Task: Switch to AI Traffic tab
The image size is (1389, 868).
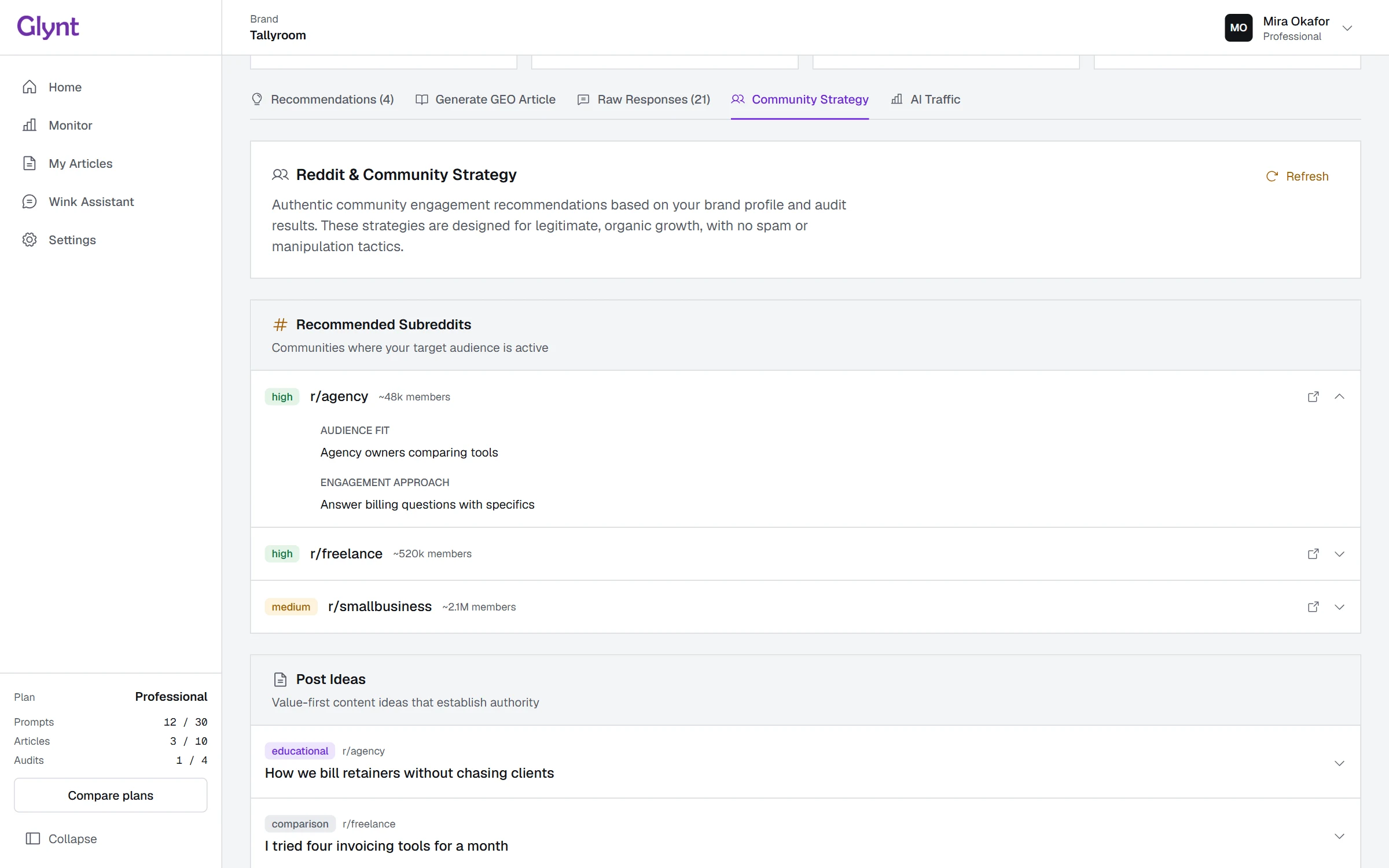Action: click(x=925, y=100)
